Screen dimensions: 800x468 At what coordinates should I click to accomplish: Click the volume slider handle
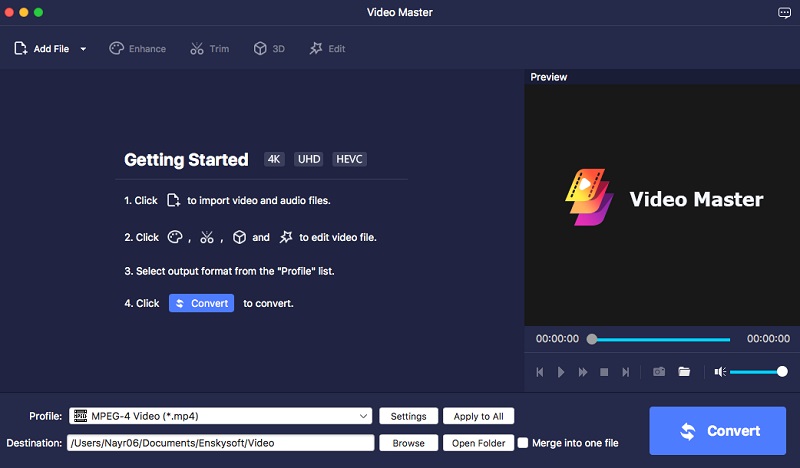782,372
